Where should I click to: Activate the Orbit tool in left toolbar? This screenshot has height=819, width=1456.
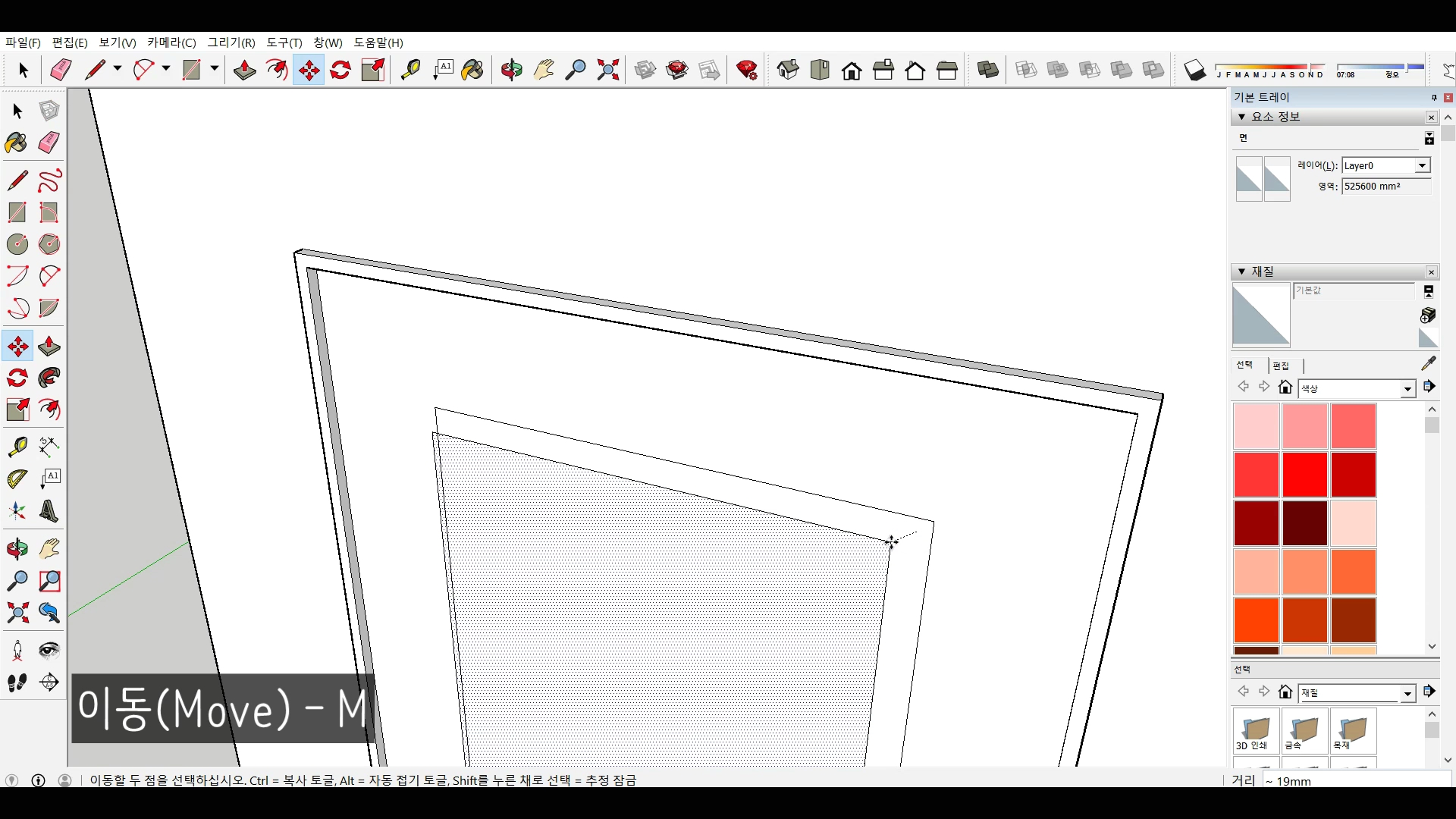click(x=17, y=548)
